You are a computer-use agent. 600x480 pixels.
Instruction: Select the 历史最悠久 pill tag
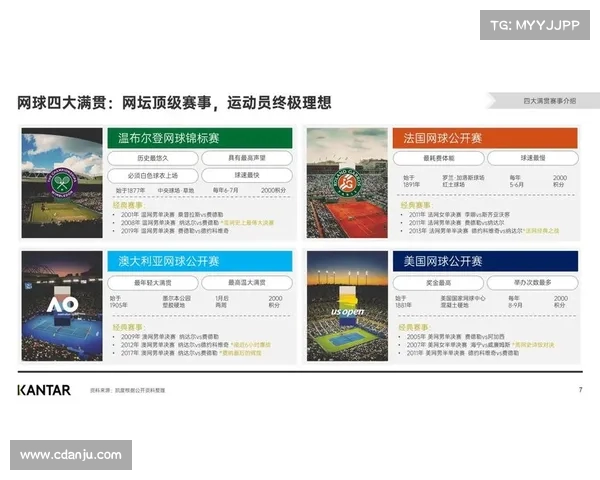point(153,158)
